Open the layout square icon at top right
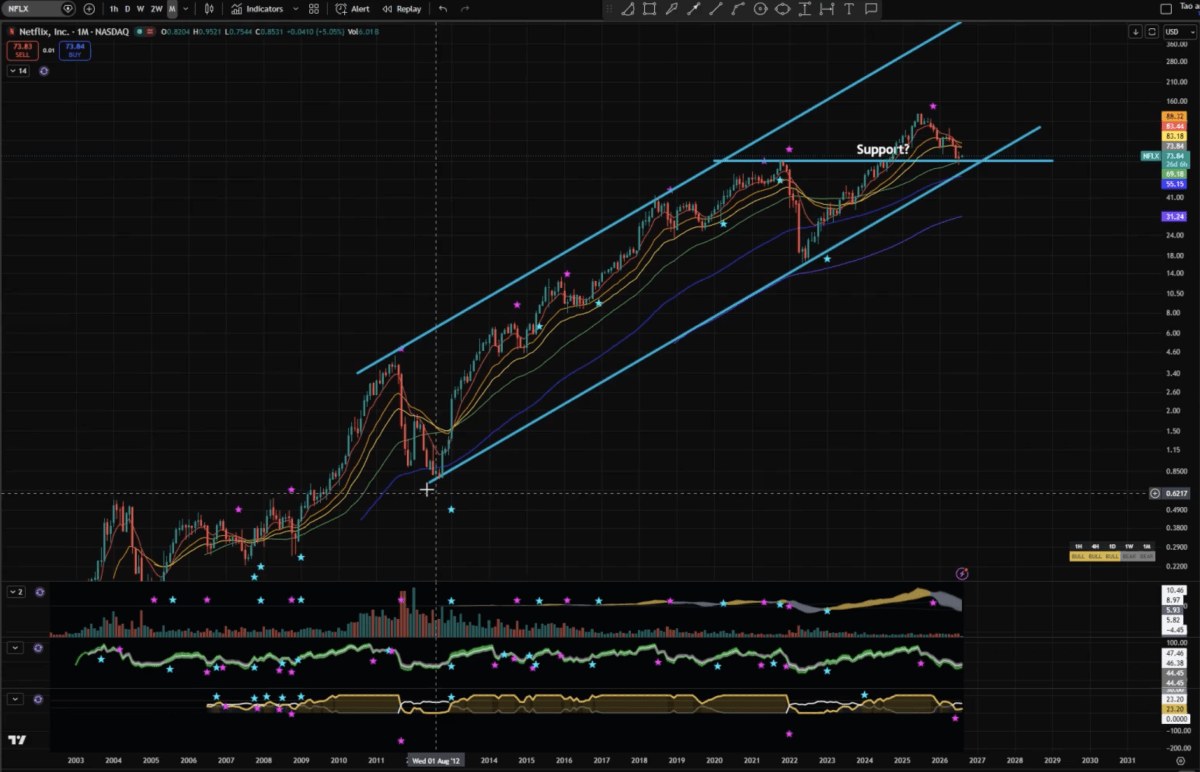The image size is (1200, 772). [1166, 9]
